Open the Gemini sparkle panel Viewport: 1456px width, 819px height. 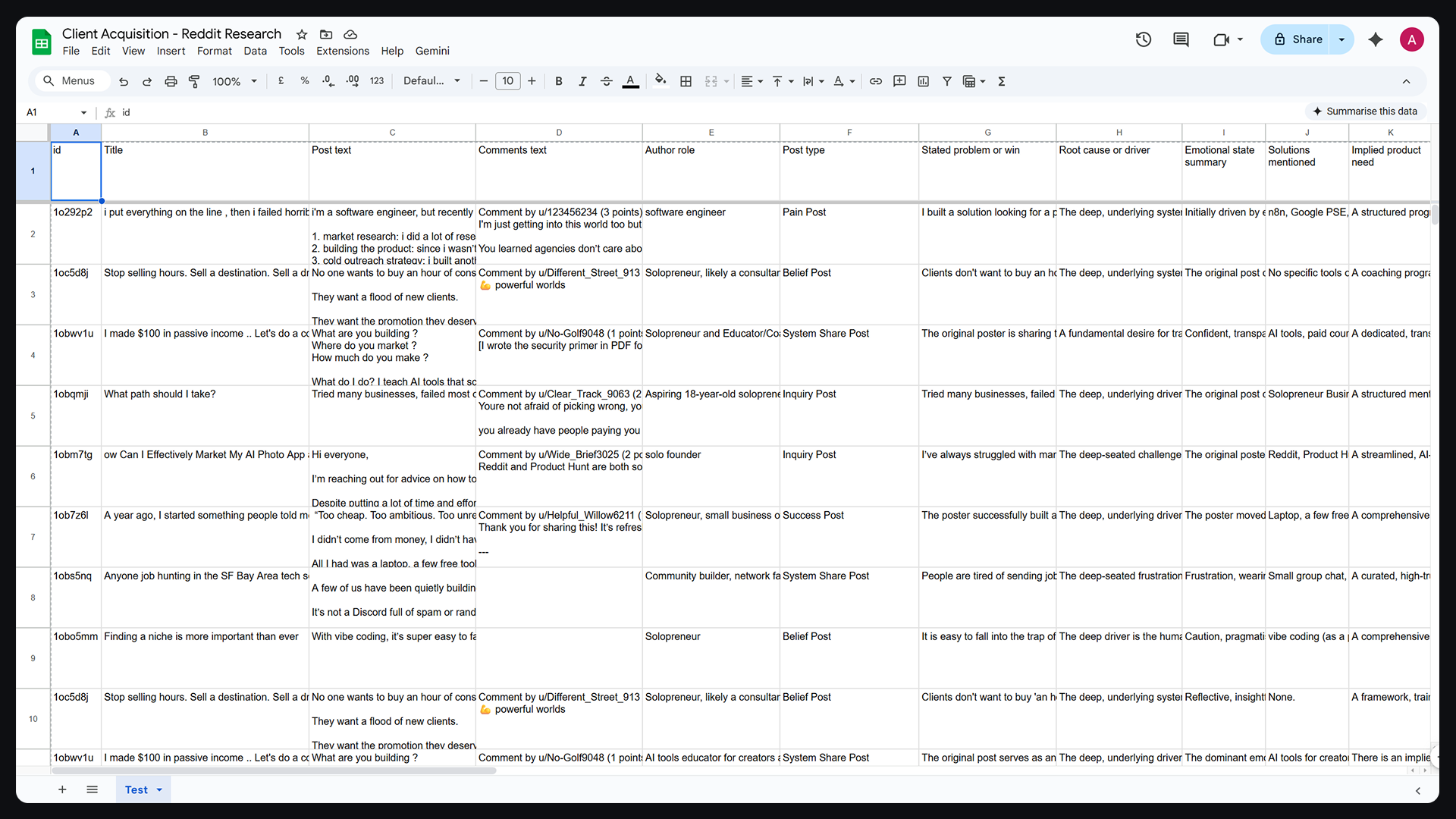pyautogui.click(x=1375, y=39)
